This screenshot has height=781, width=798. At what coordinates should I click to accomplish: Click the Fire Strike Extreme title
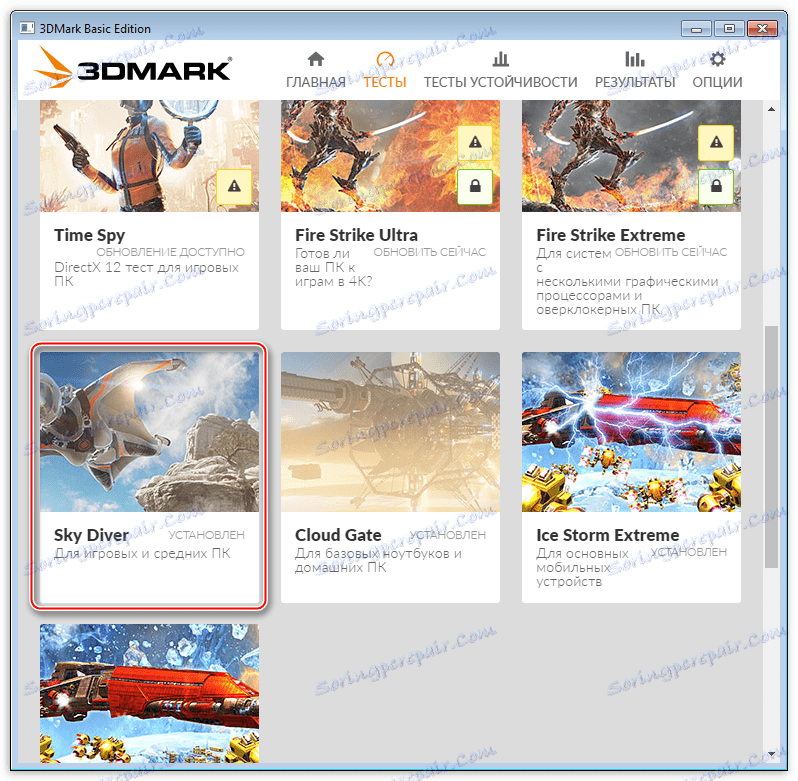pos(611,235)
